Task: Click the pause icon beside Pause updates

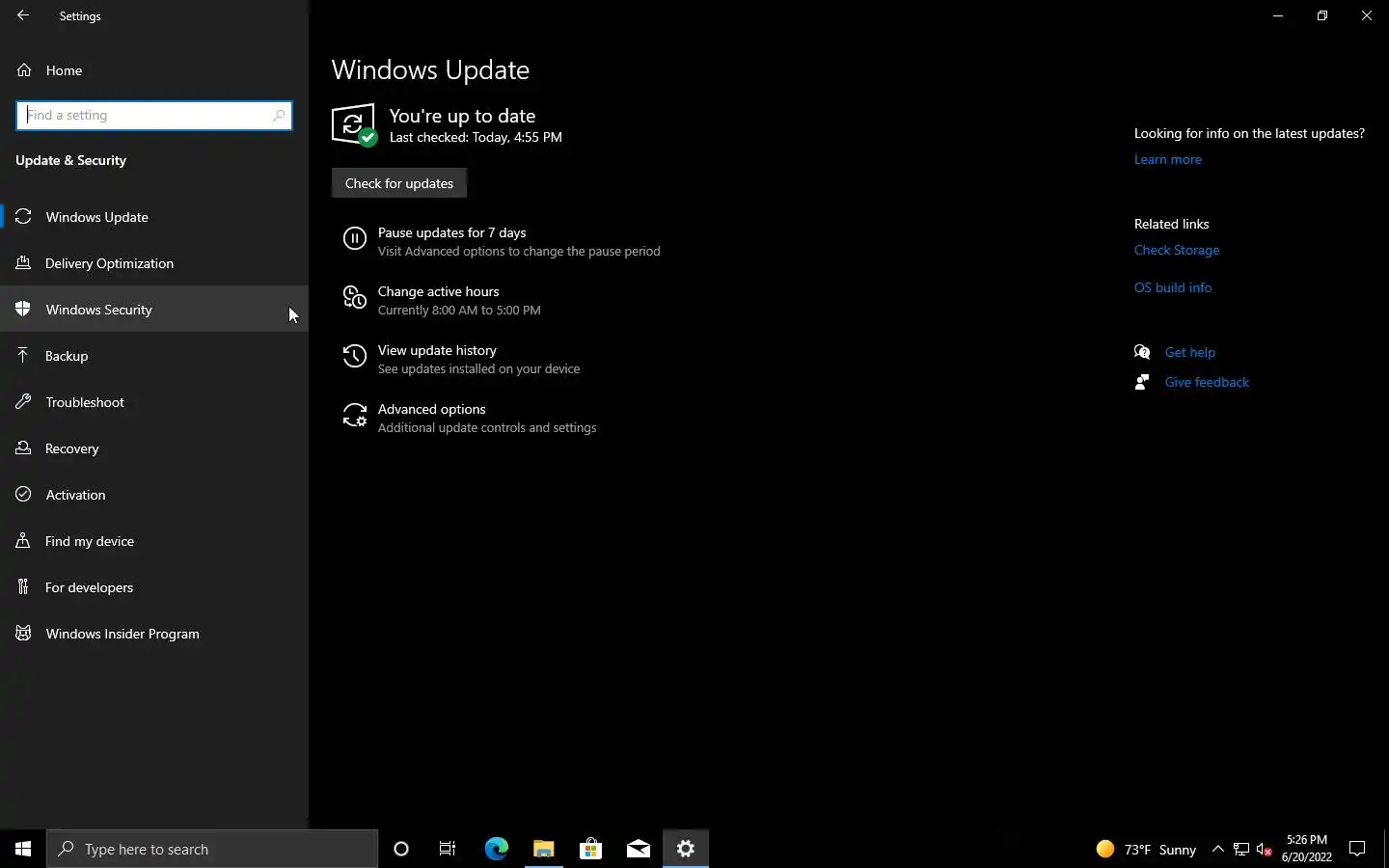Action: click(355, 238)
